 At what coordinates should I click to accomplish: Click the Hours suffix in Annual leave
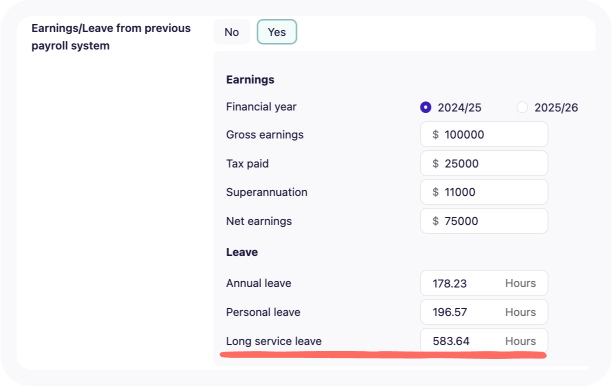pyautogui.click(x=520, y=283)
